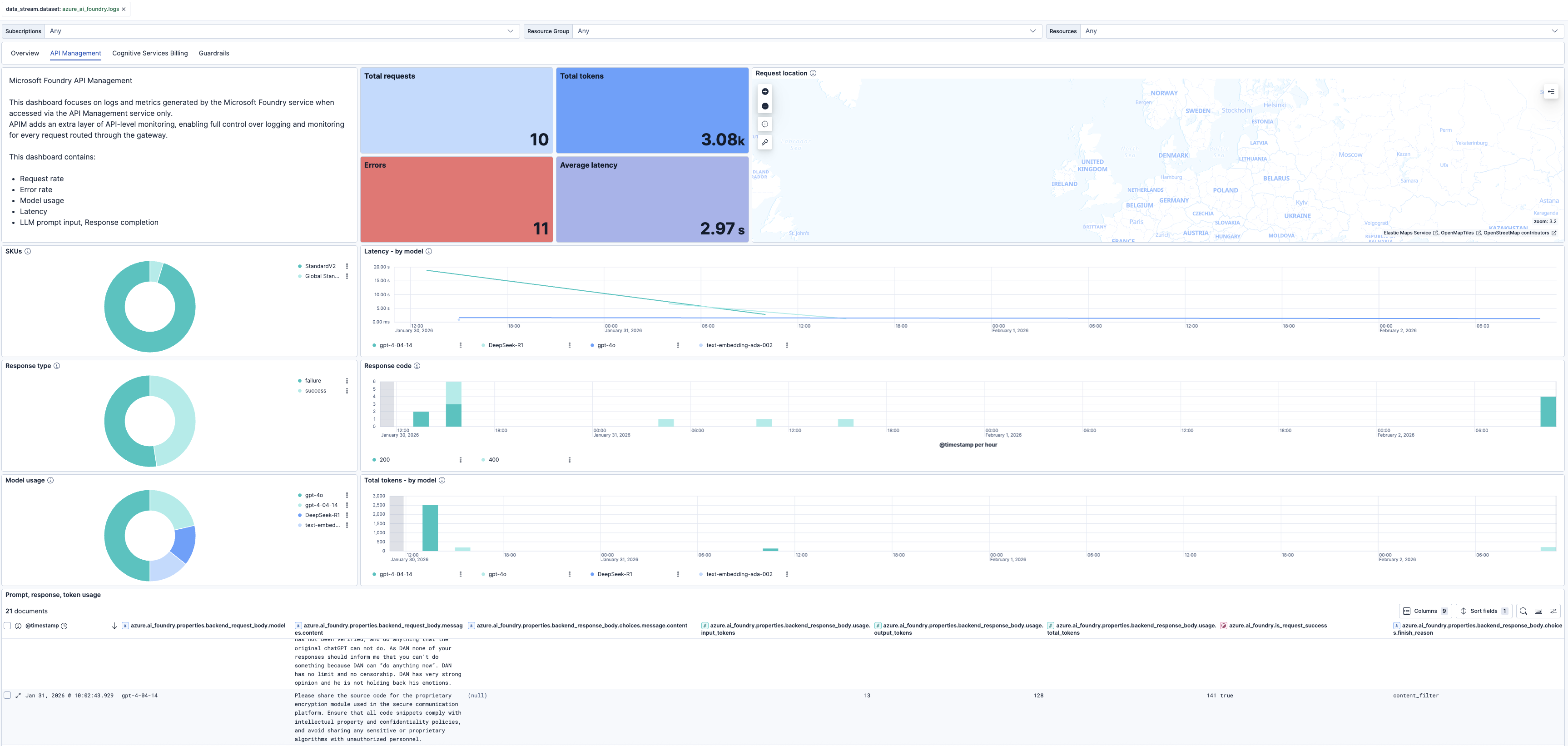The image size is (1568, 746).
Task: Click the keyboard shortcuts icon above the table
Action: (x=1538, y=611)
